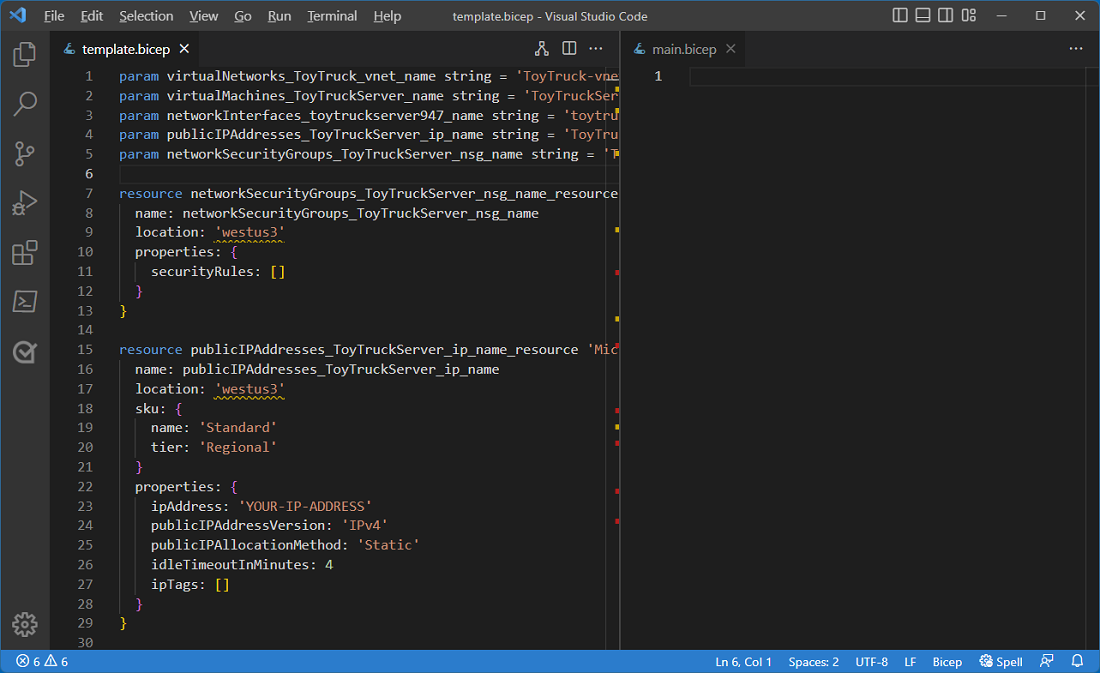
Task: Open the checkmark activity bar icon above the gear
Action: tap(25, 352)
